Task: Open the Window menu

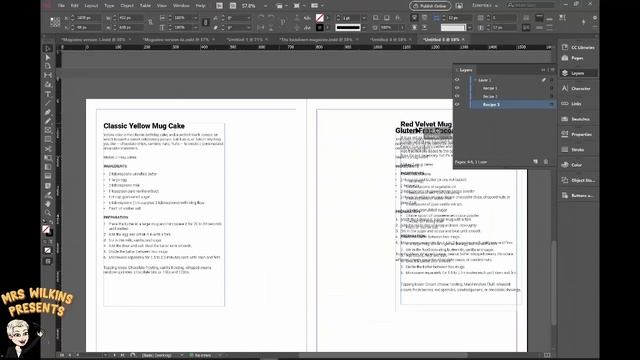Action: (181, 6)
